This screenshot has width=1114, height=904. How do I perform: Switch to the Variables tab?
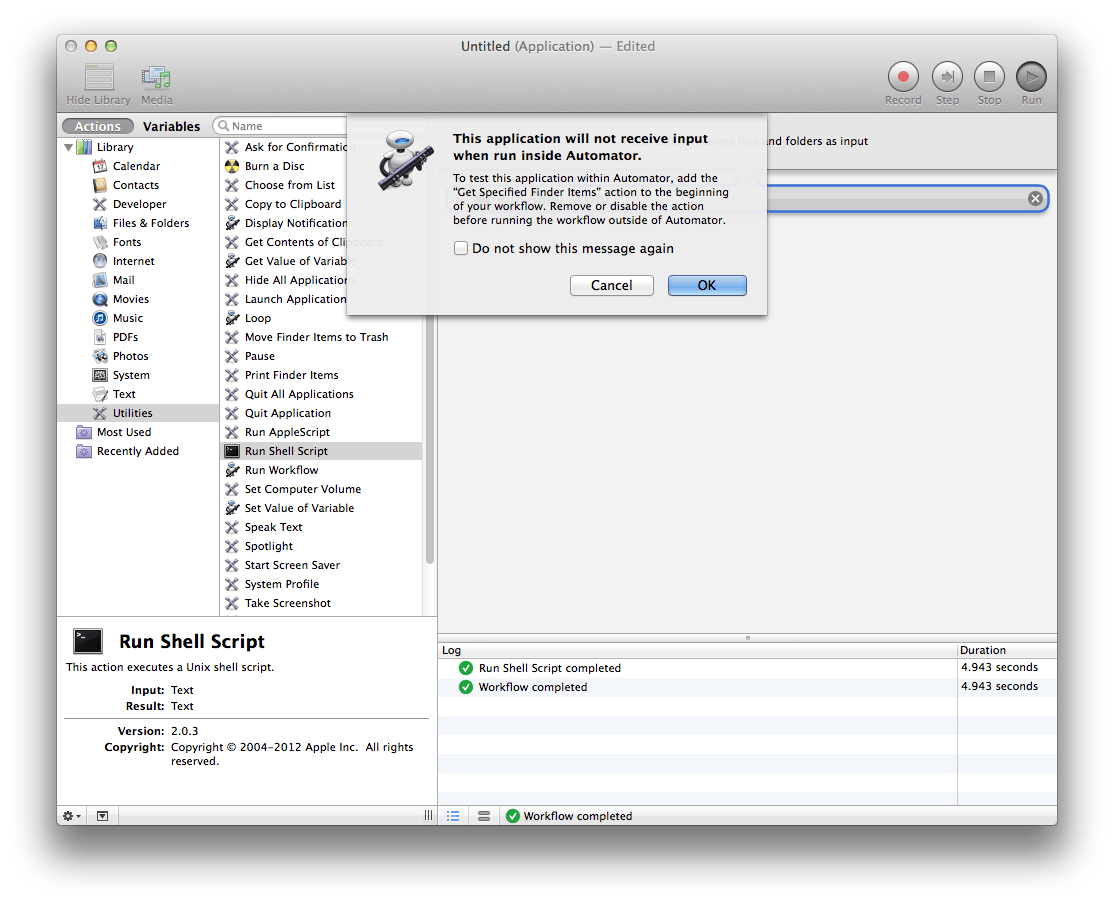[x=171, y=126]
